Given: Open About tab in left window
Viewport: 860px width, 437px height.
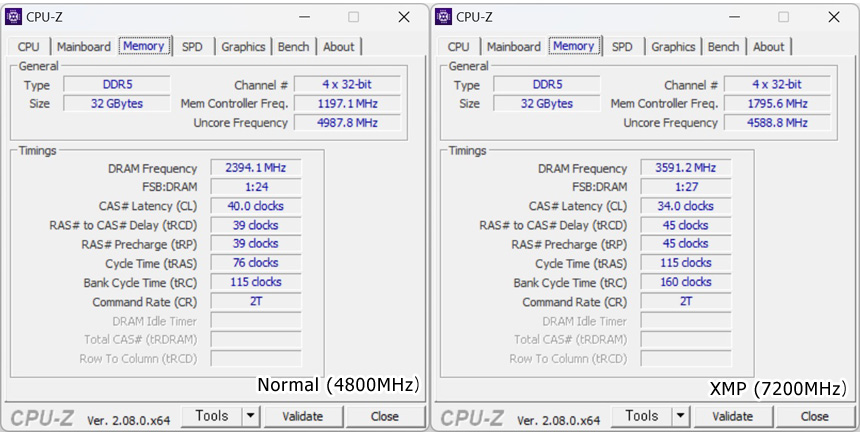Looking at the screenshot, I should coord(338,47).
